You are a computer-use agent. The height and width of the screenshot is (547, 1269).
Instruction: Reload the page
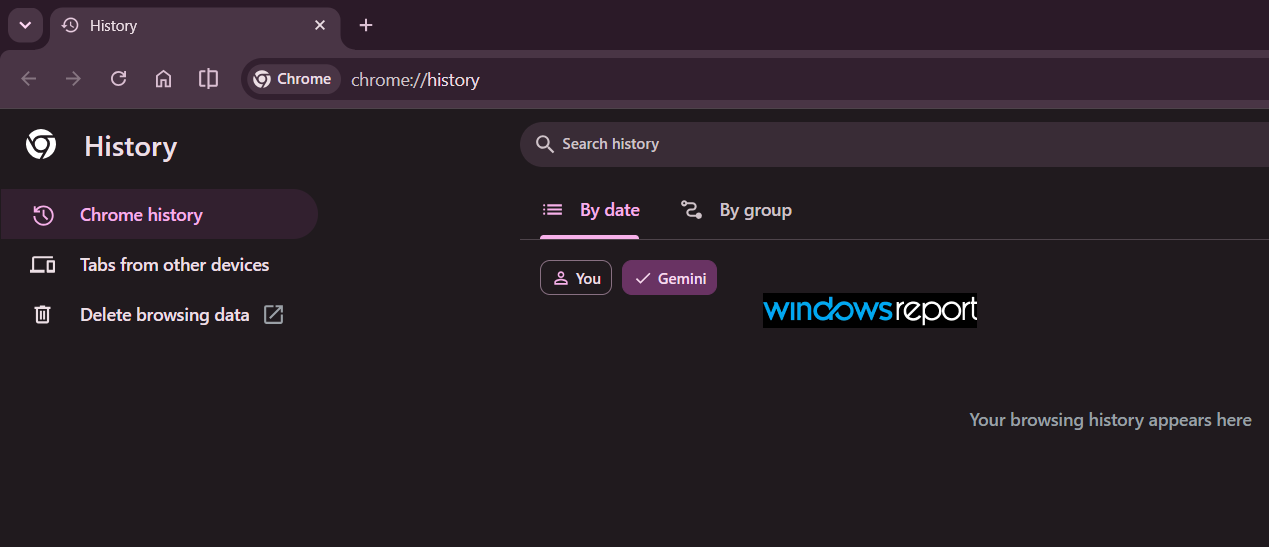coord(118,79)
